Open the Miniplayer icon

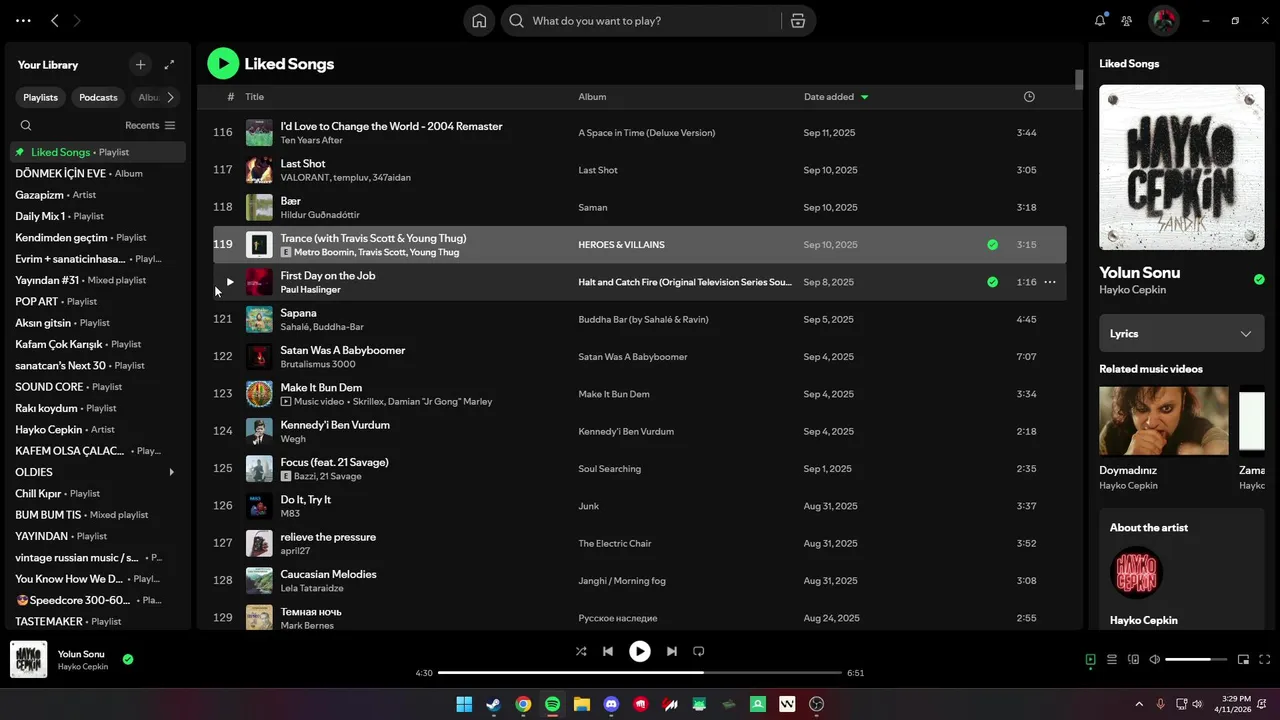tap(1243, 659)
